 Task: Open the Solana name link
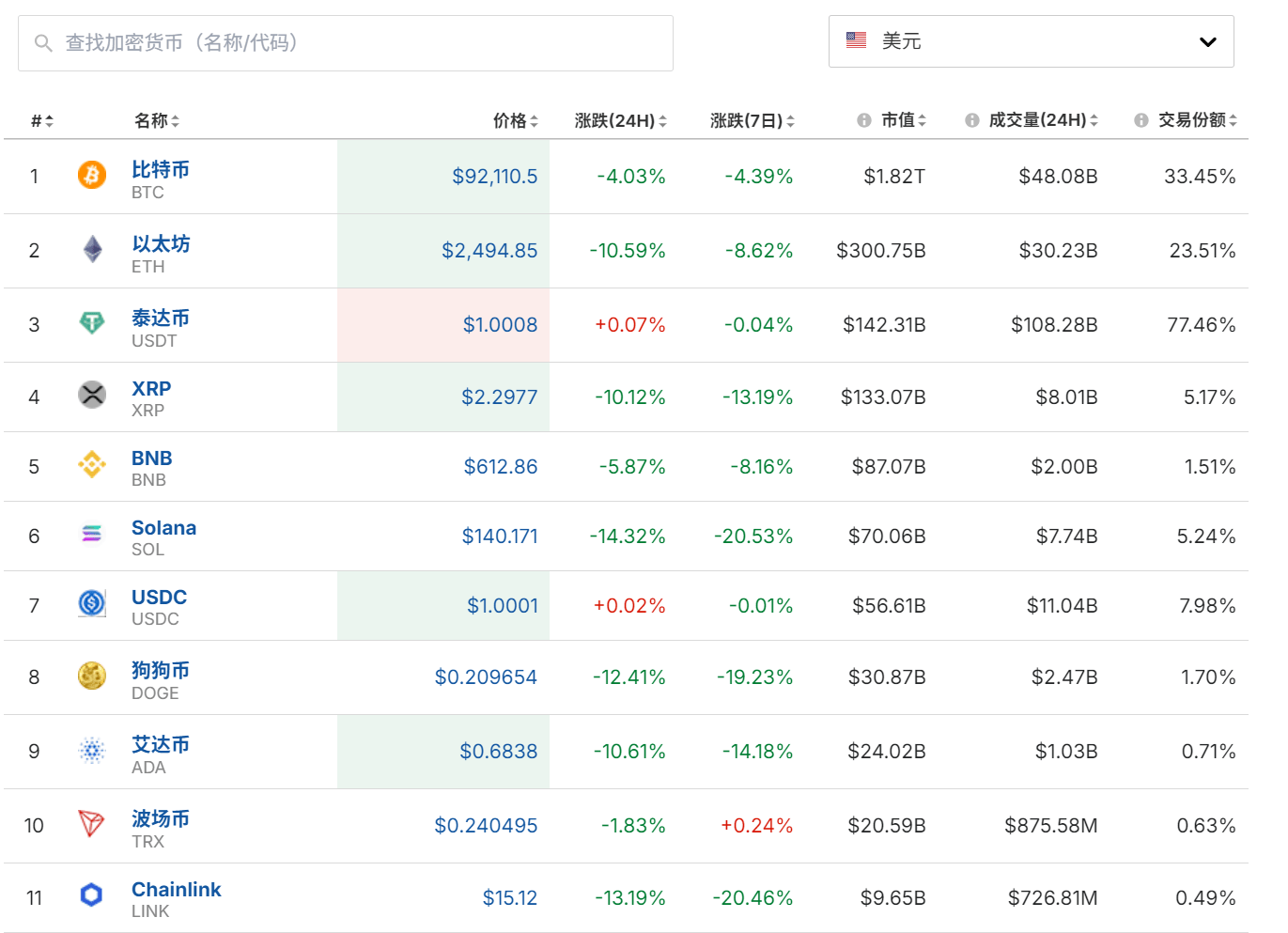pos(163,527)
